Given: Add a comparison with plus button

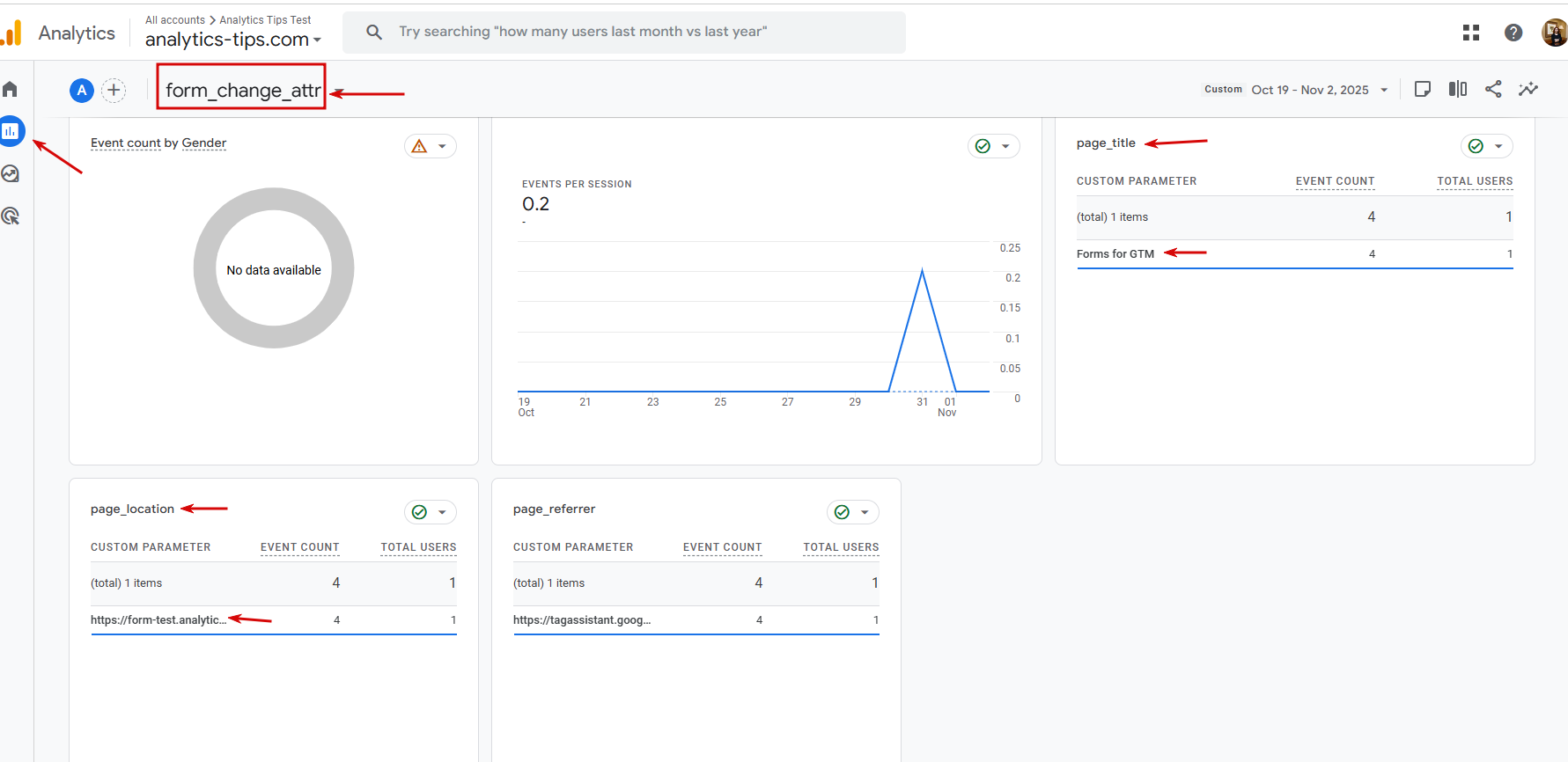Looking at the screenshot, I should click(114, 90).
